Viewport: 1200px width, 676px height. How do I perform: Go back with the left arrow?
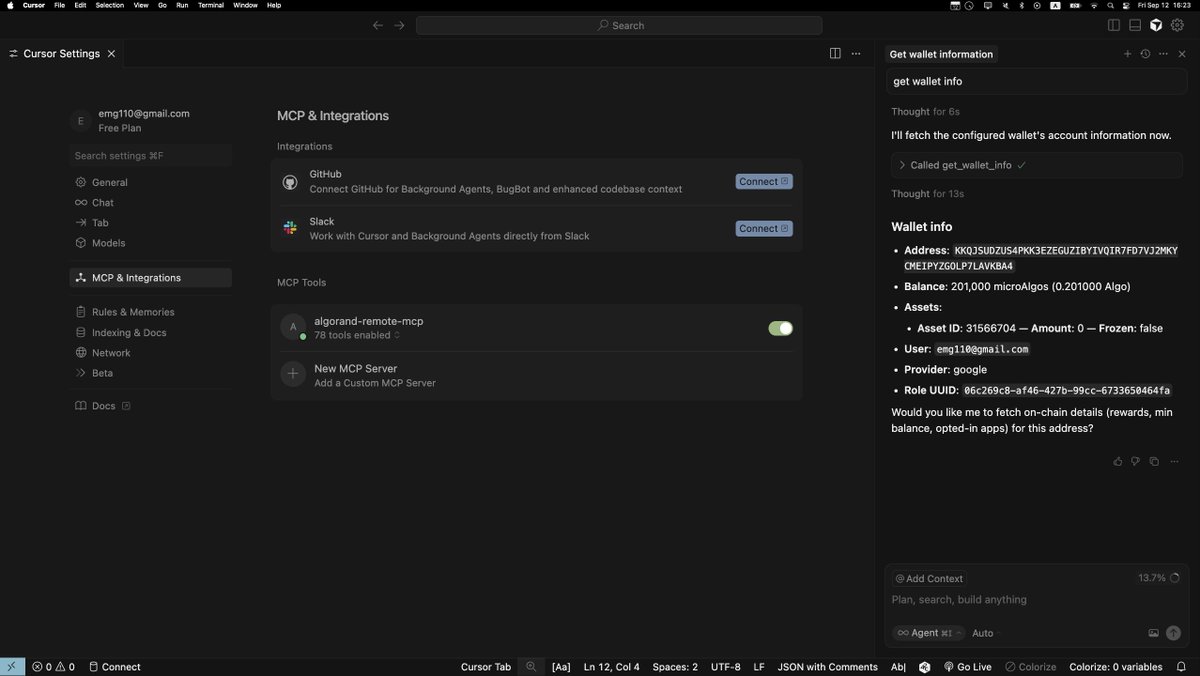[x=378, y=25]
